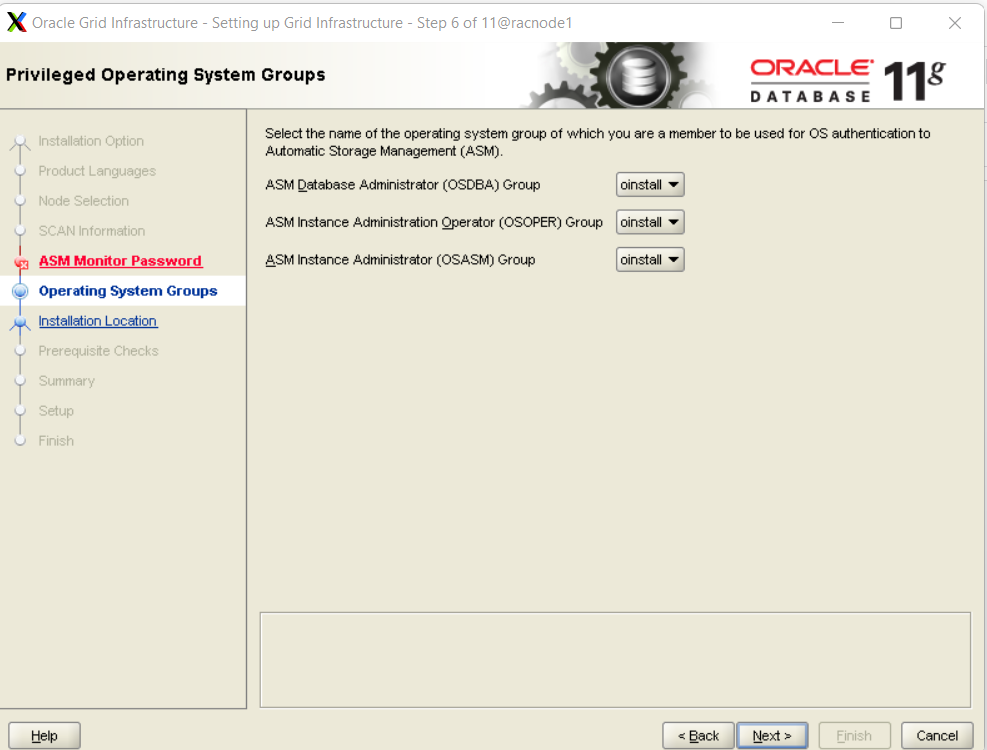This screenshot has height=750, width=987.
Task: Click Setup in step list
Action: (56, 411)
